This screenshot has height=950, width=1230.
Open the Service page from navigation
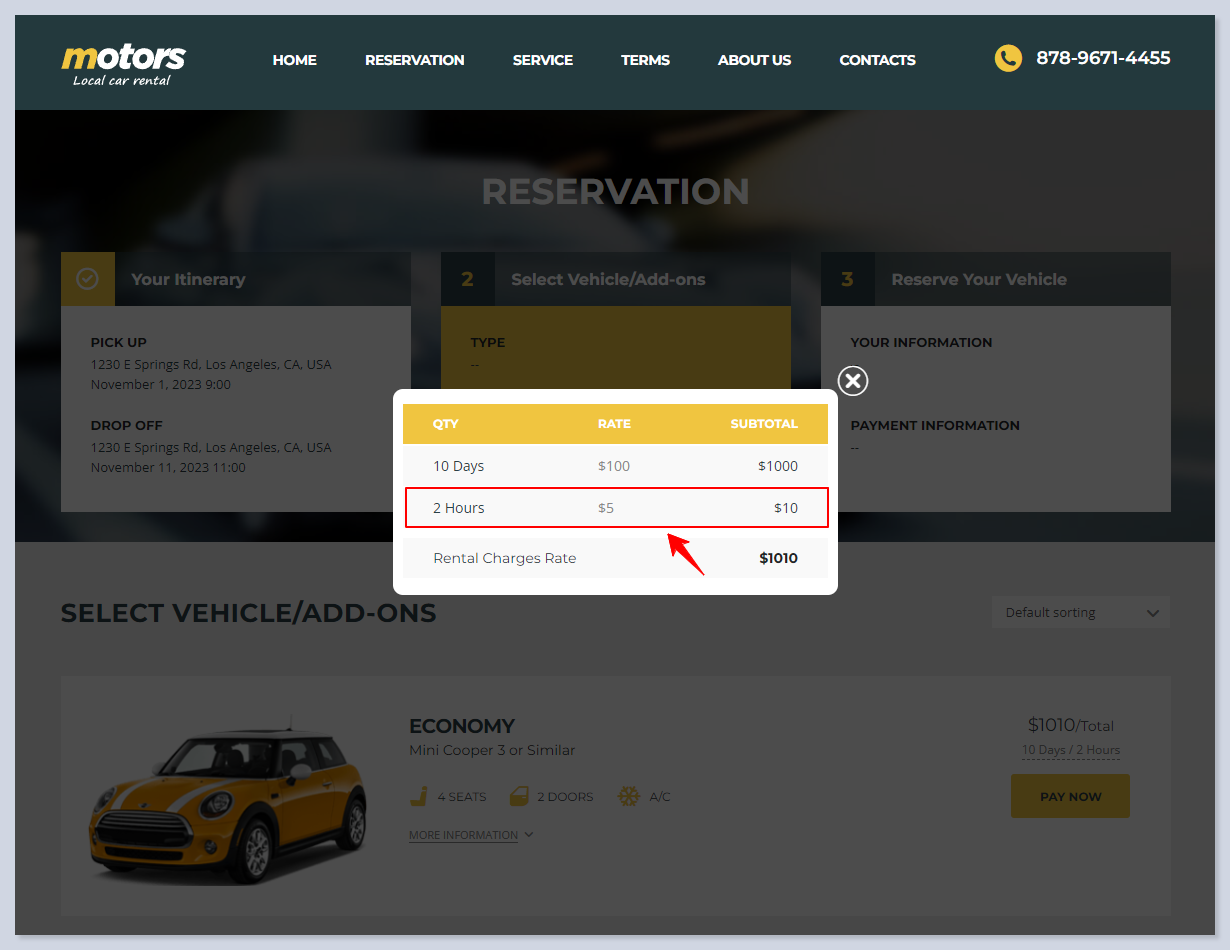(542, 60)
